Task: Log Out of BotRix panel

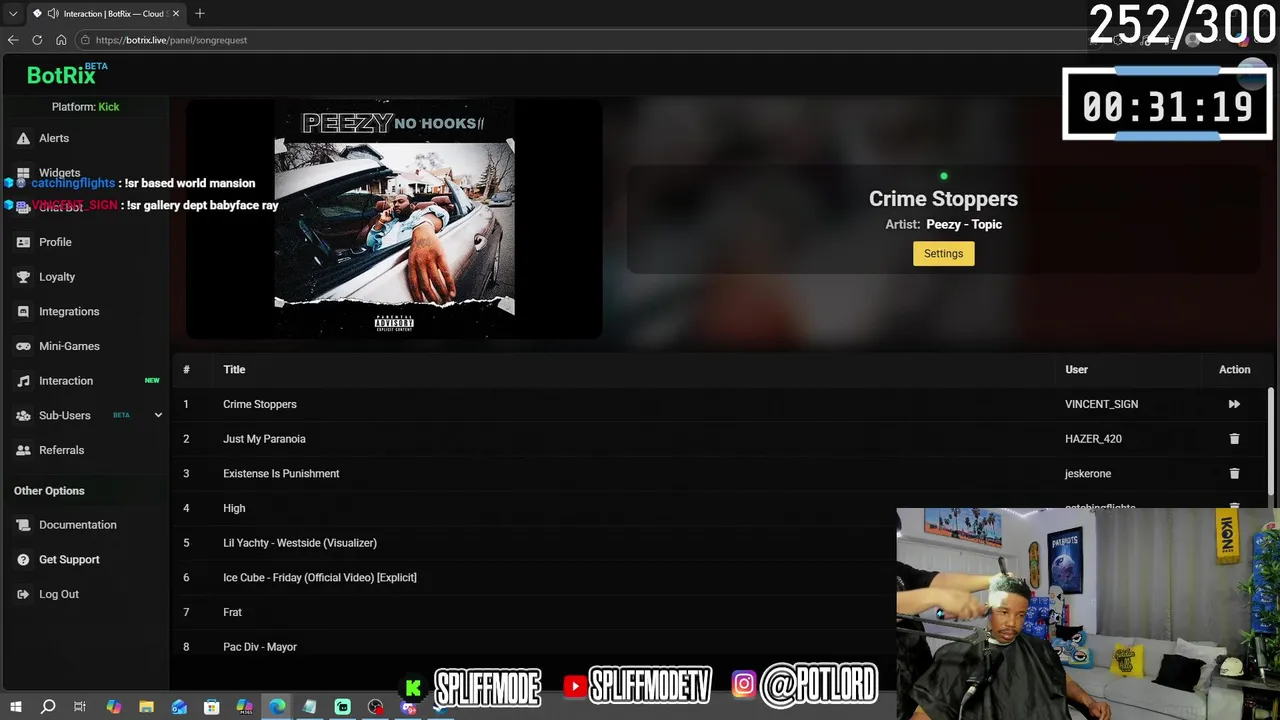Action: [x=58, y=594]
